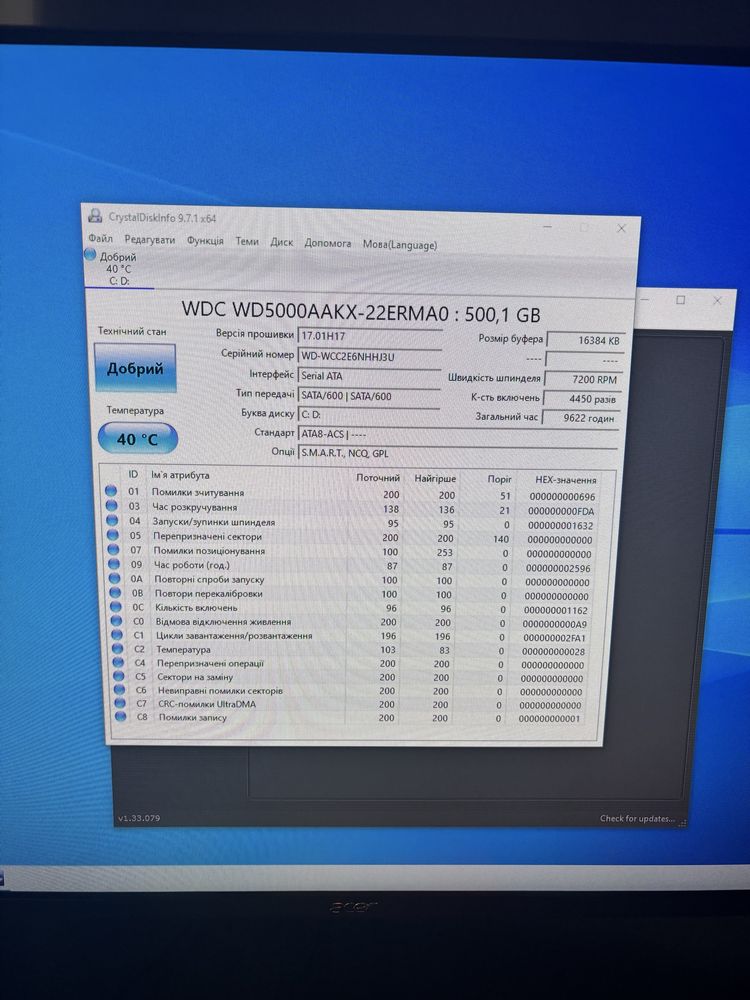
Task: Click the total hours value 9622 годин
Action: (x=580, y=418)
